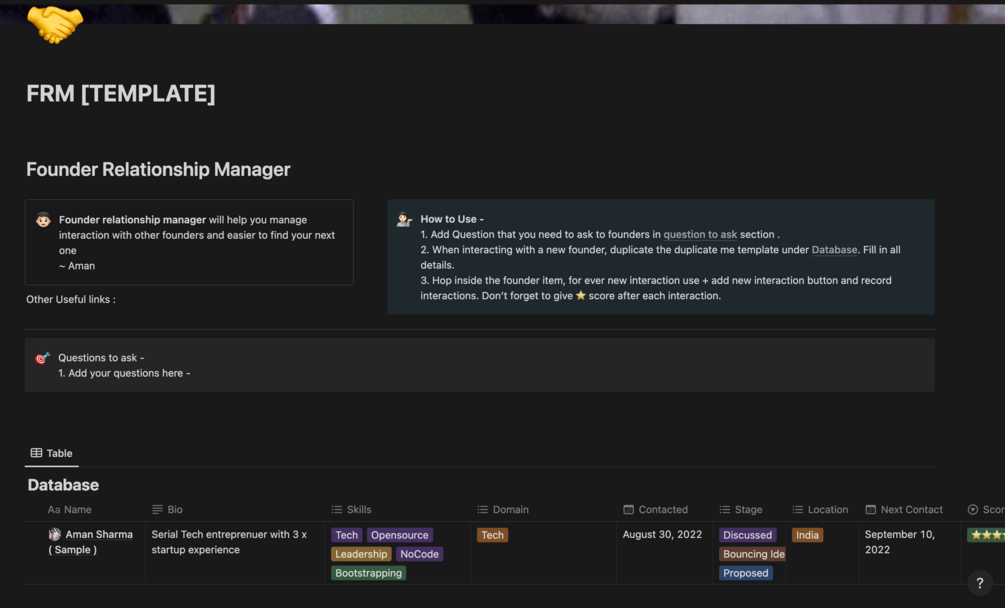This screenshot has width=1005, height=608.
Task: Click the Contacted column header
Action: click(x=656, y=509)
